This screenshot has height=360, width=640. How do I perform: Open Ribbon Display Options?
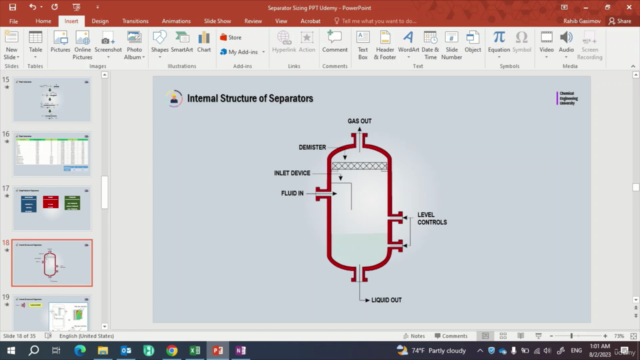[564, 7]
